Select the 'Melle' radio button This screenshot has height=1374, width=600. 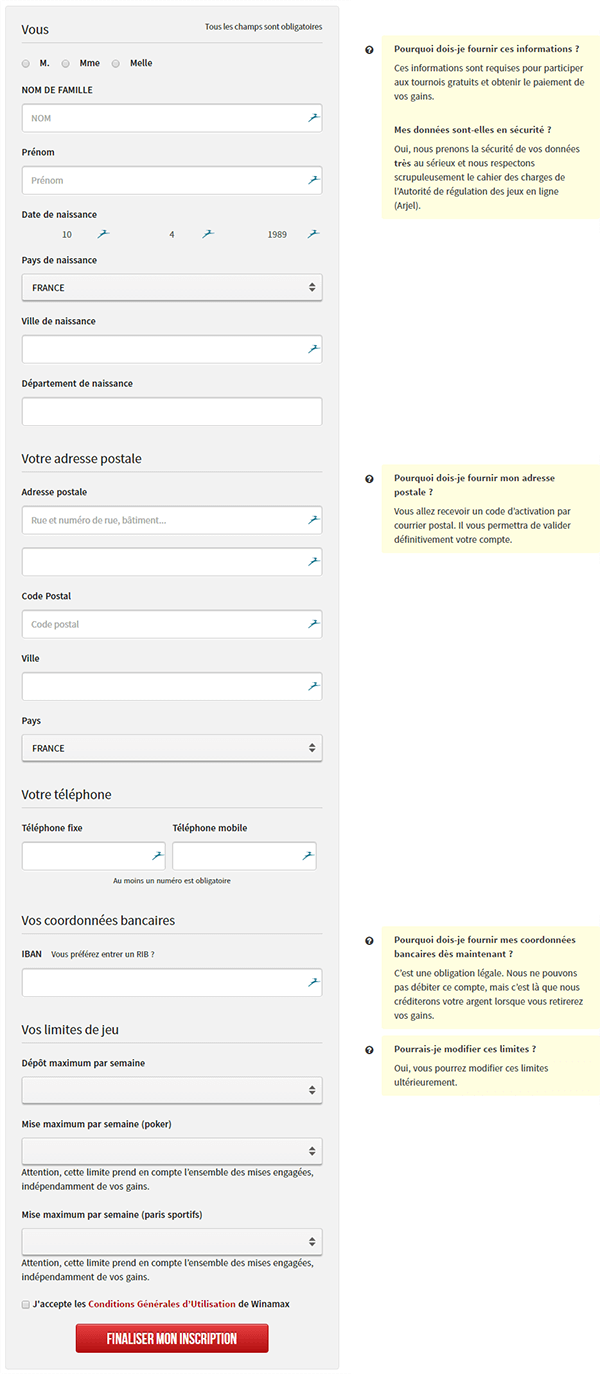tap(116, 63)
